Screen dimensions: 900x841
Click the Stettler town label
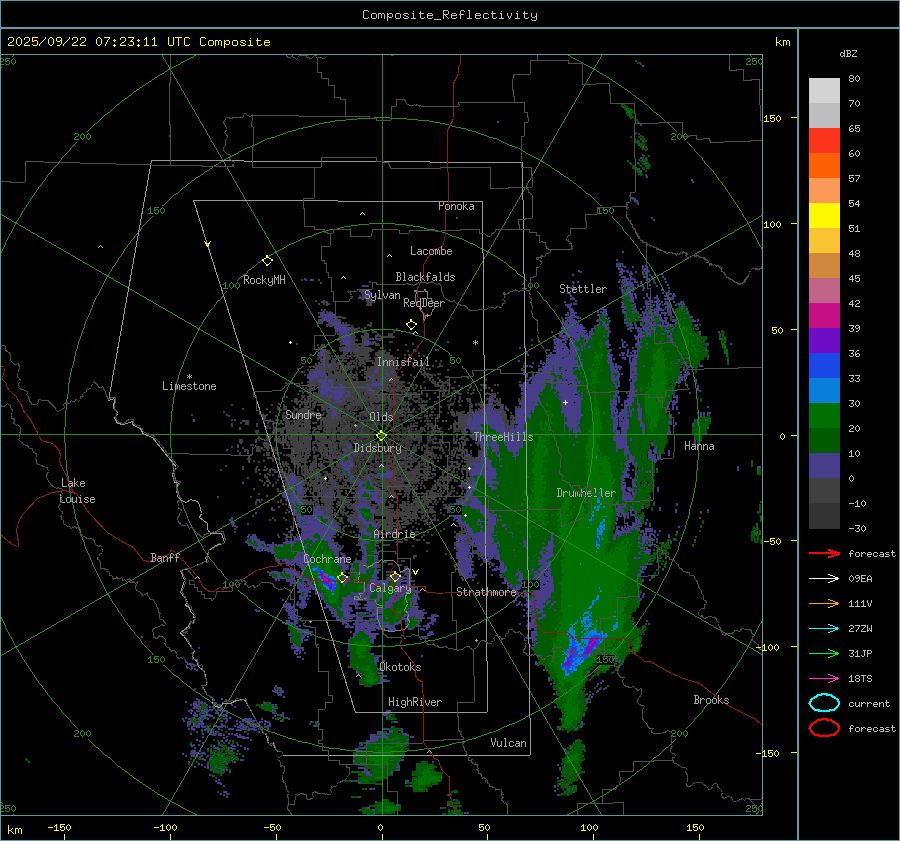click(582, 289)
